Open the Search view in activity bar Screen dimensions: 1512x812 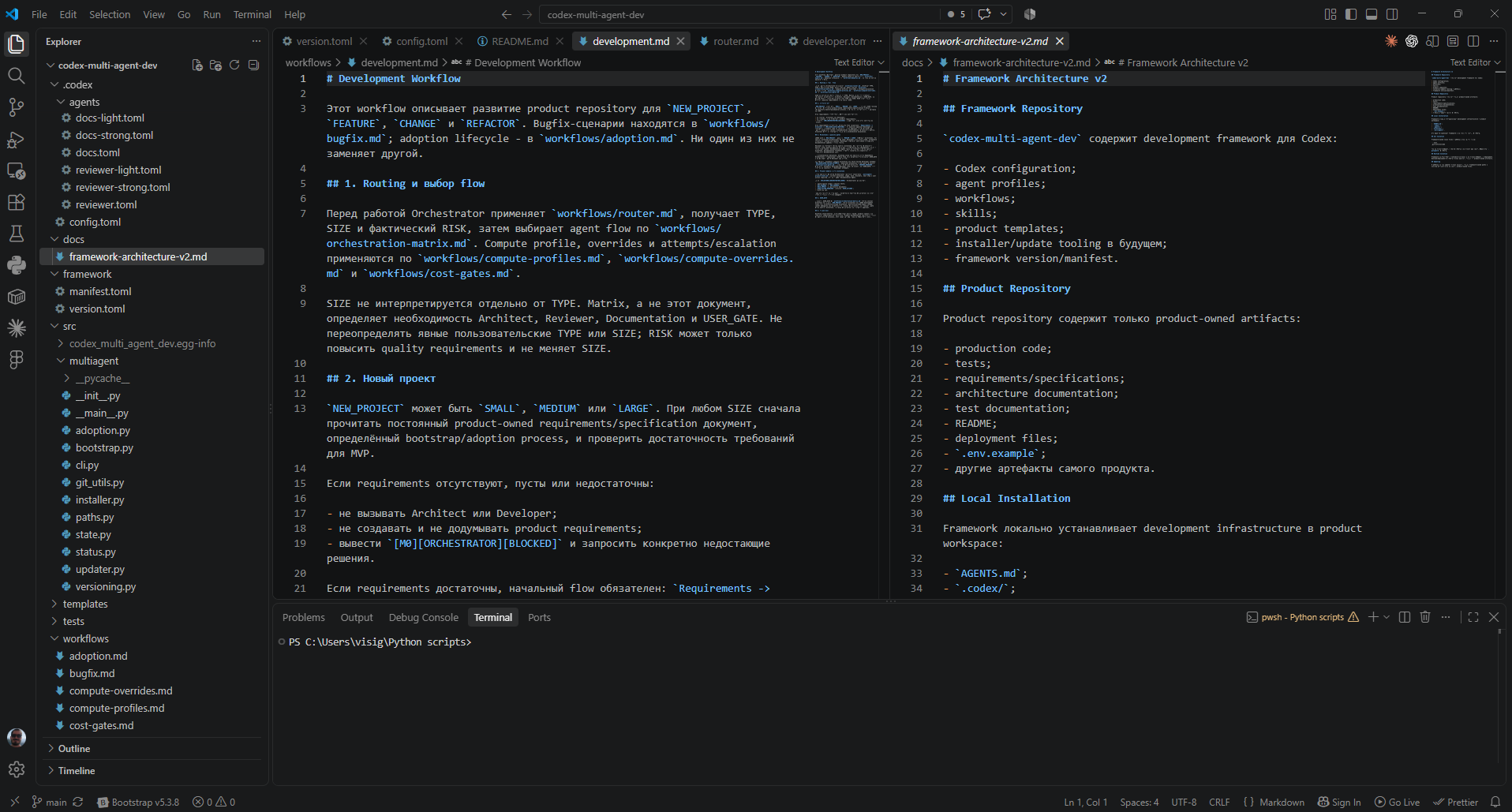pos(16,76)
